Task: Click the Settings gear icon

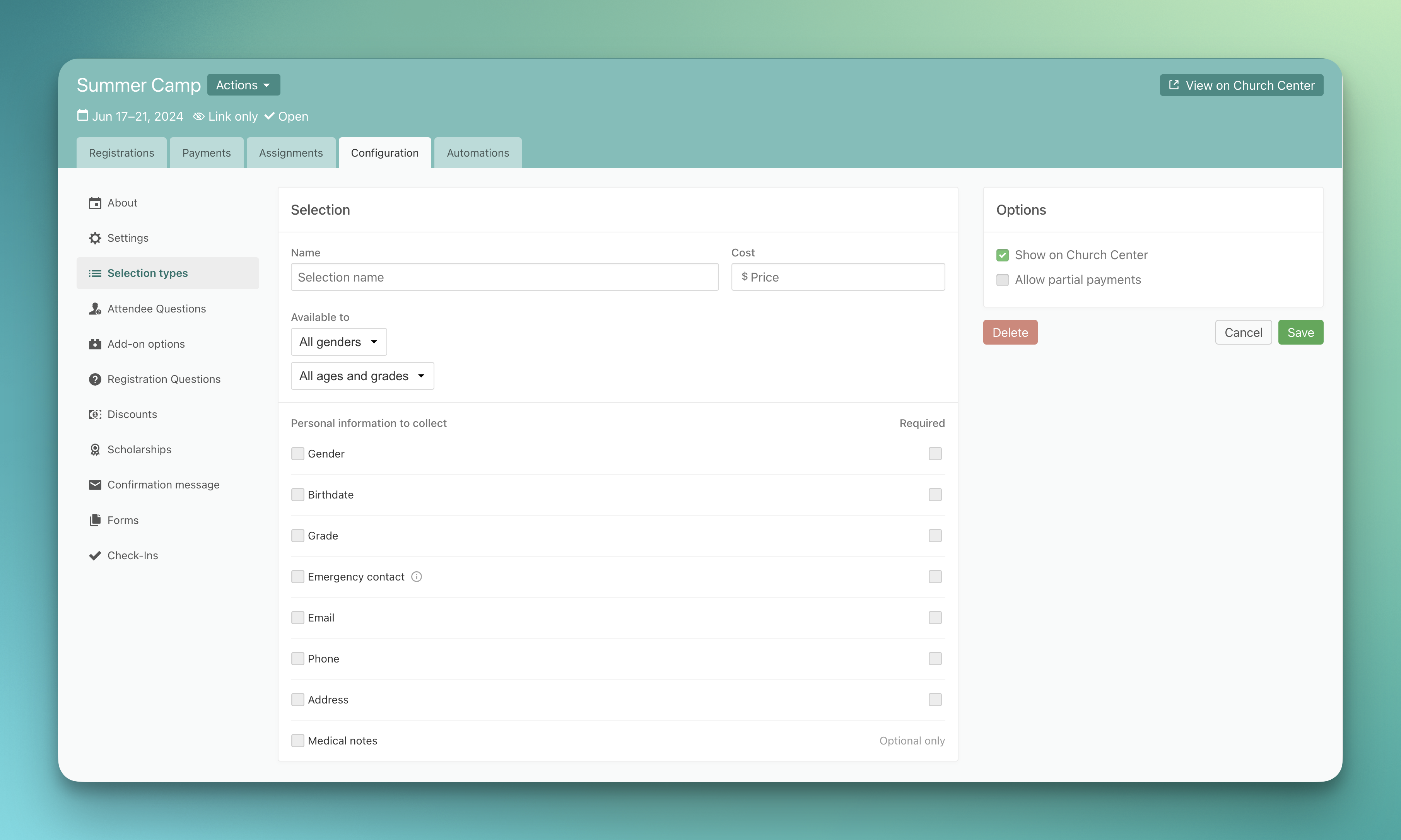Action: tap(94, 238)
